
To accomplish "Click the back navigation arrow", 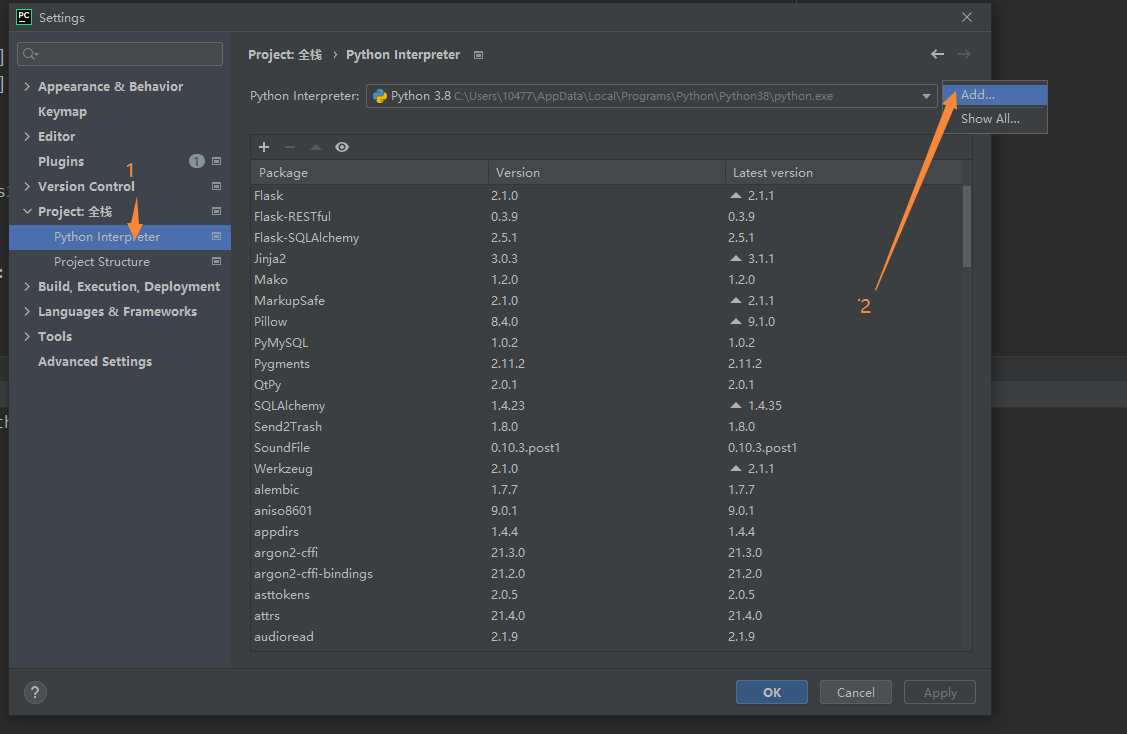I will [x=937, y=54].
